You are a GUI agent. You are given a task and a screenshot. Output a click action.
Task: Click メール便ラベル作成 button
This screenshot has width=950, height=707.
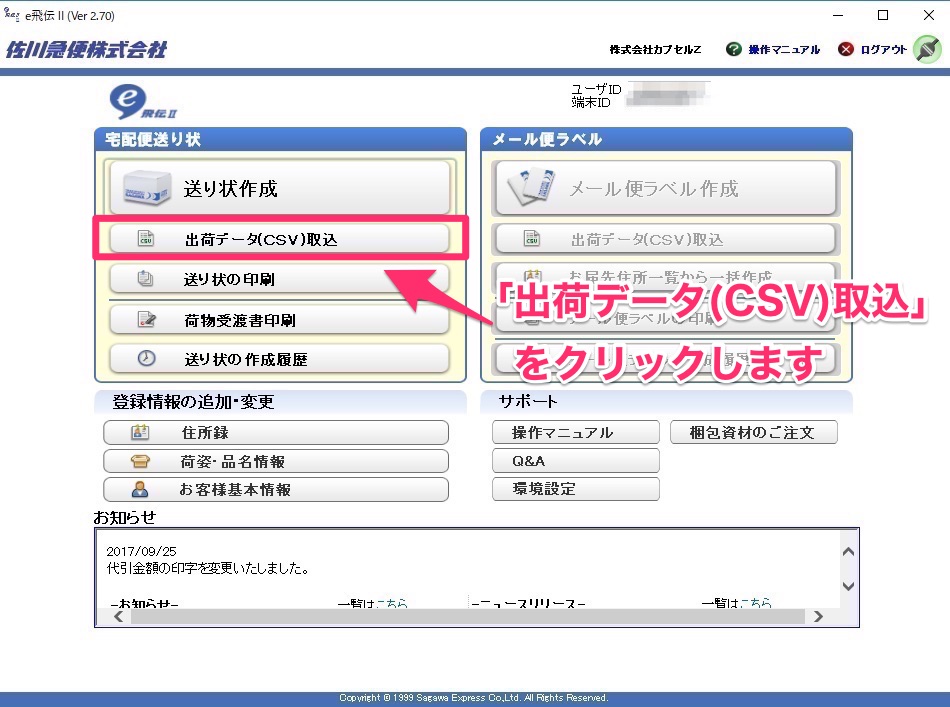tap(664, 188)
